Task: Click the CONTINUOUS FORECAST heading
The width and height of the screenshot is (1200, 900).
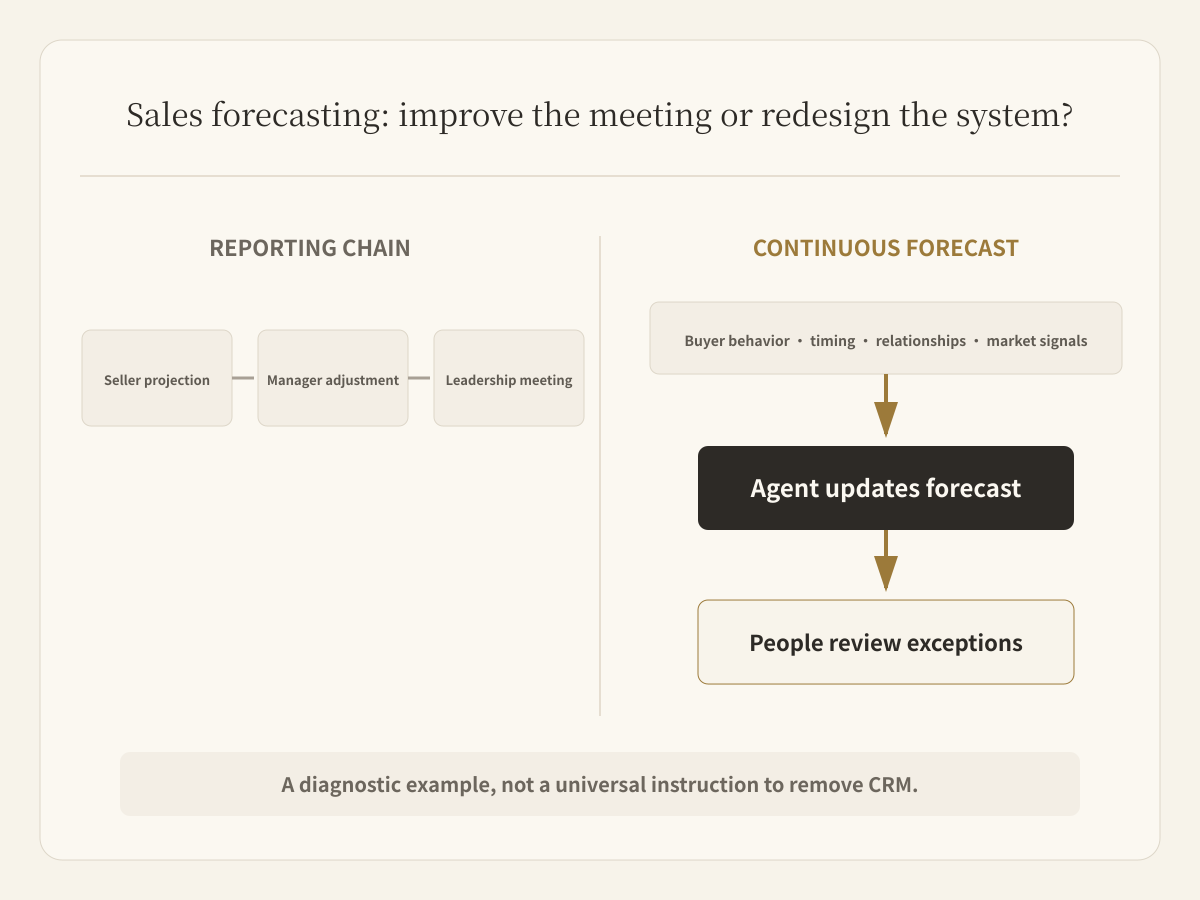Action: 886,248
